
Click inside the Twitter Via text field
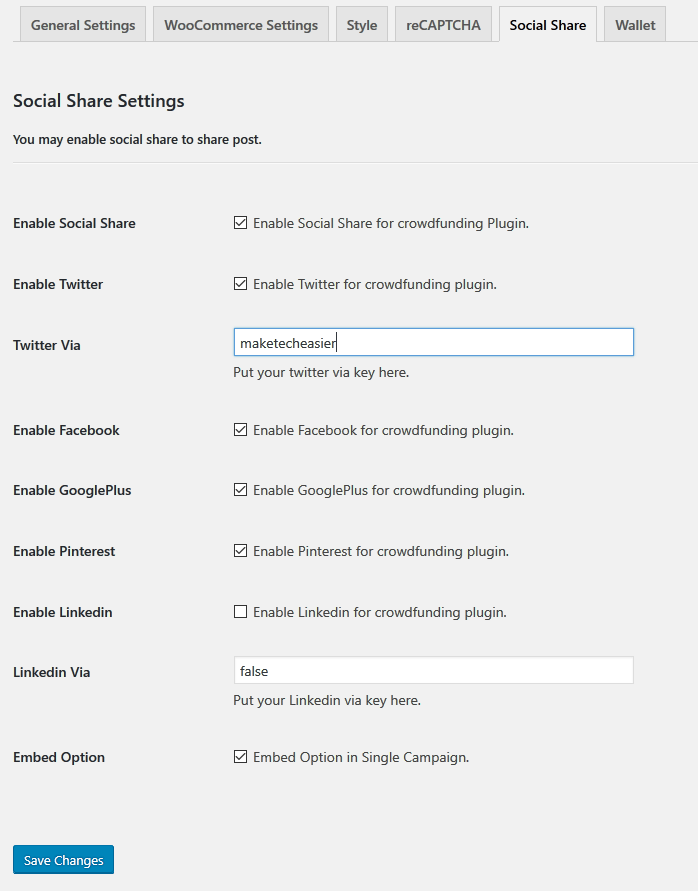tap(433, 341)
